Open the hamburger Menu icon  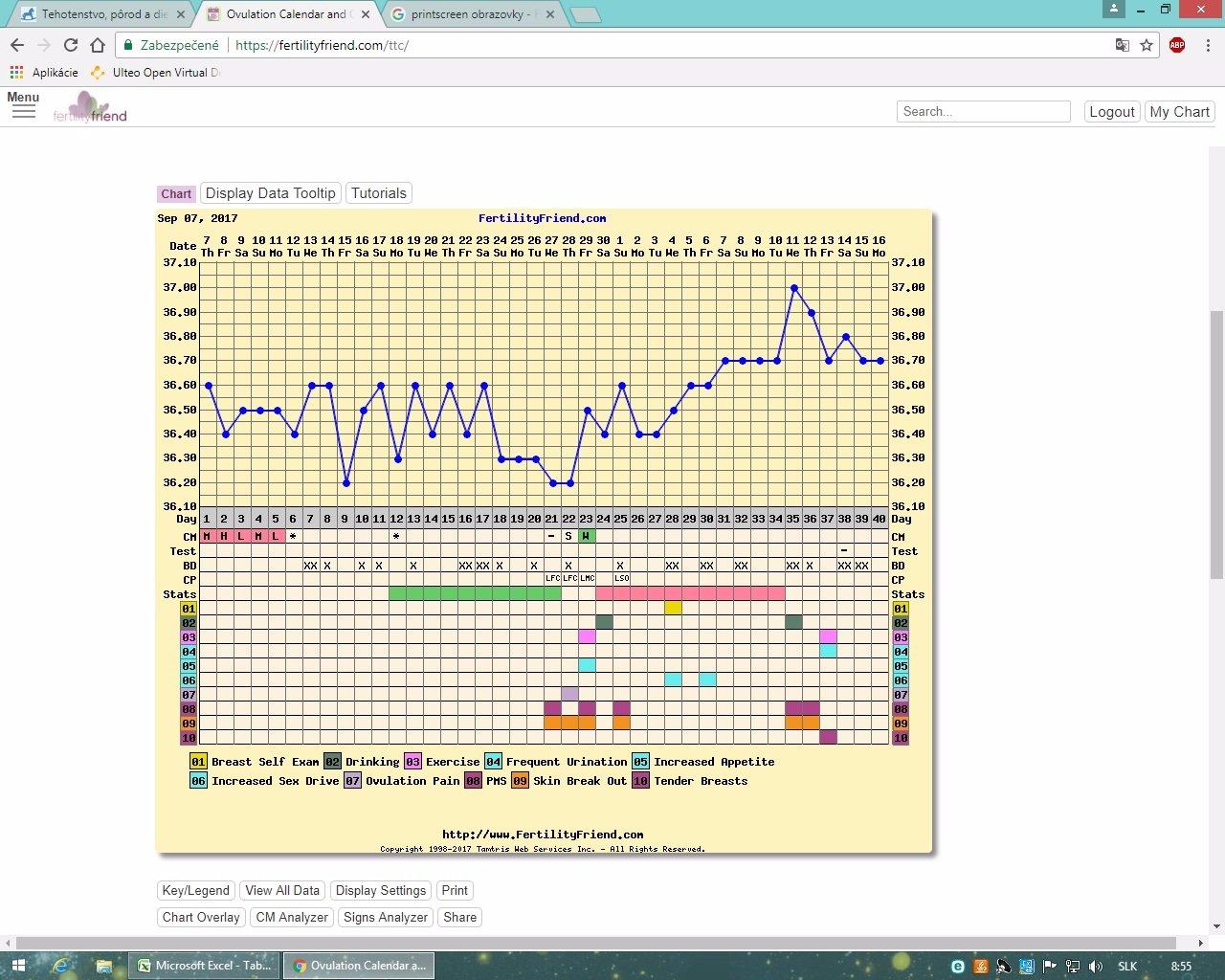pyautogui.click(x=23, y=111)
